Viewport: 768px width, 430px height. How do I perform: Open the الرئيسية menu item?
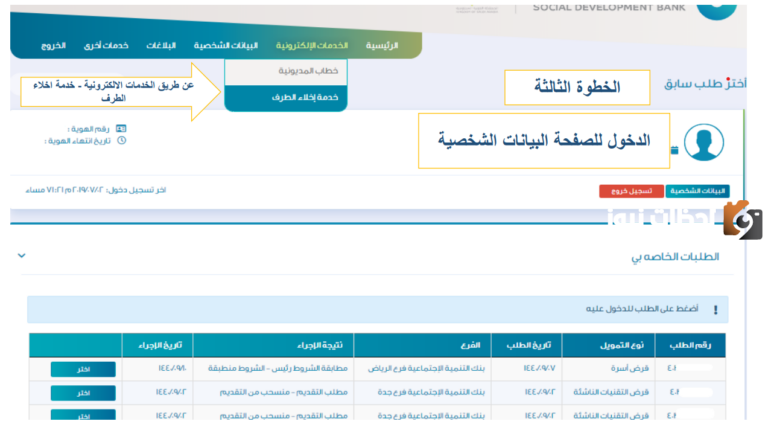point(382,46)
